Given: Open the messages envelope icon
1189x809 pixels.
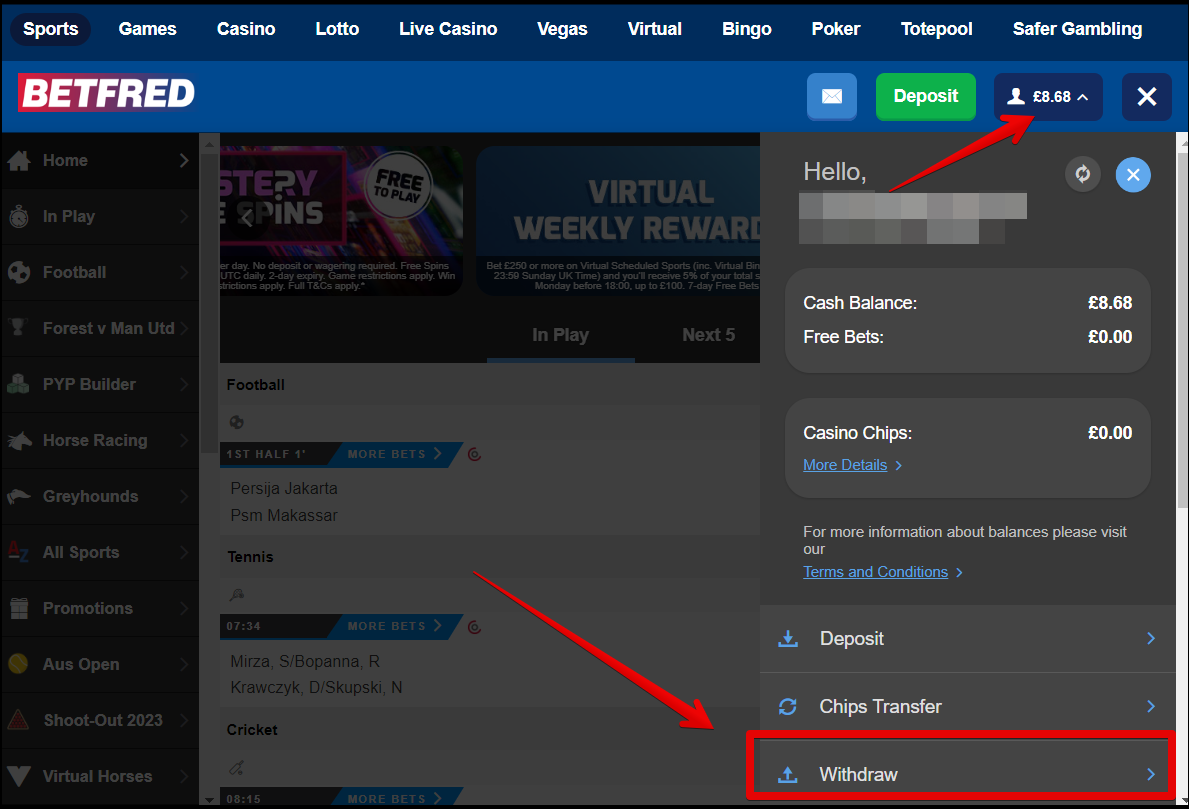Looking at the screenshot, I should pos(832,96).
